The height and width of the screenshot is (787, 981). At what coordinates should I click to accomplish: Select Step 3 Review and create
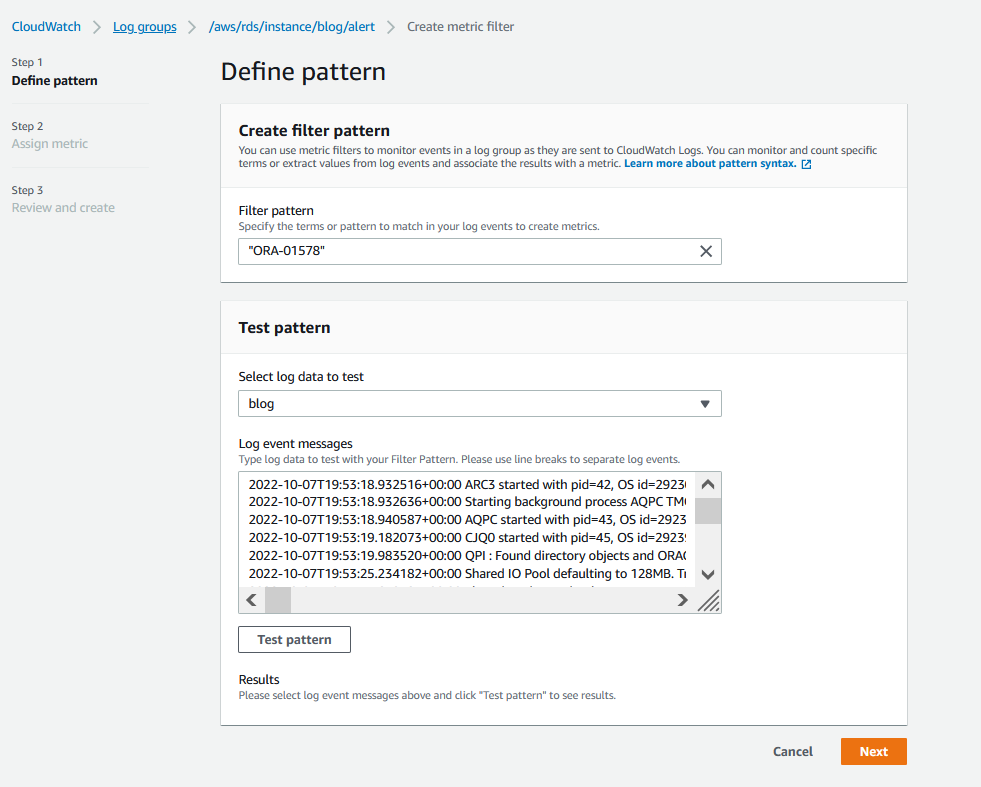tap(63, 208)
